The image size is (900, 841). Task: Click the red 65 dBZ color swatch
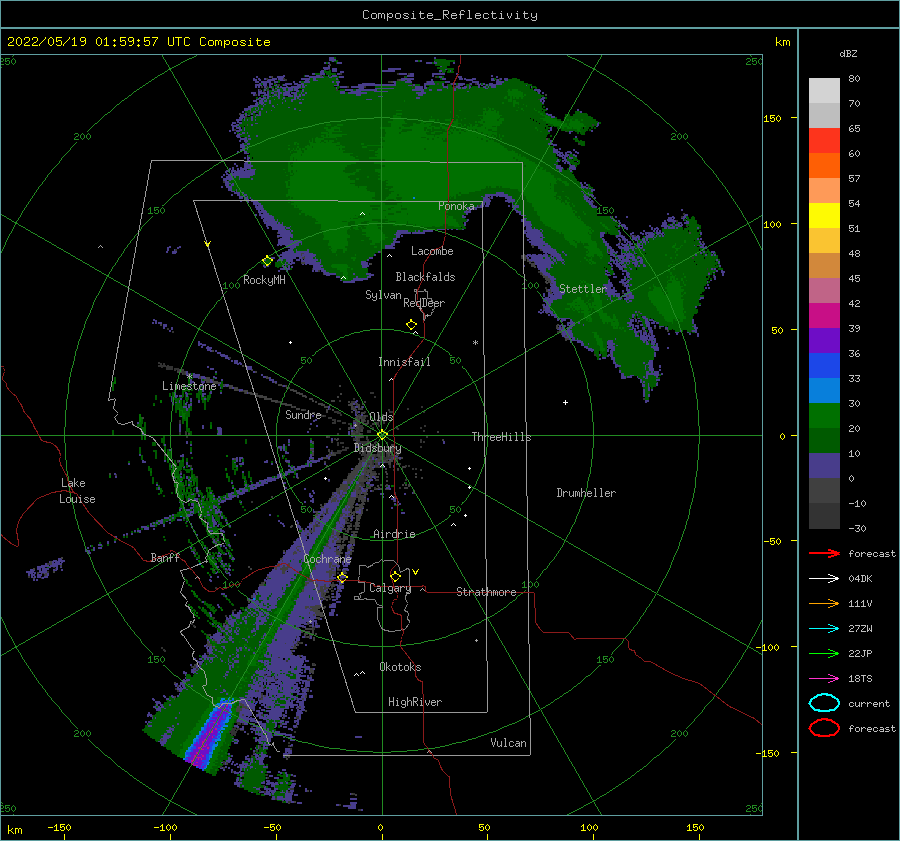(x=824, y=140)
